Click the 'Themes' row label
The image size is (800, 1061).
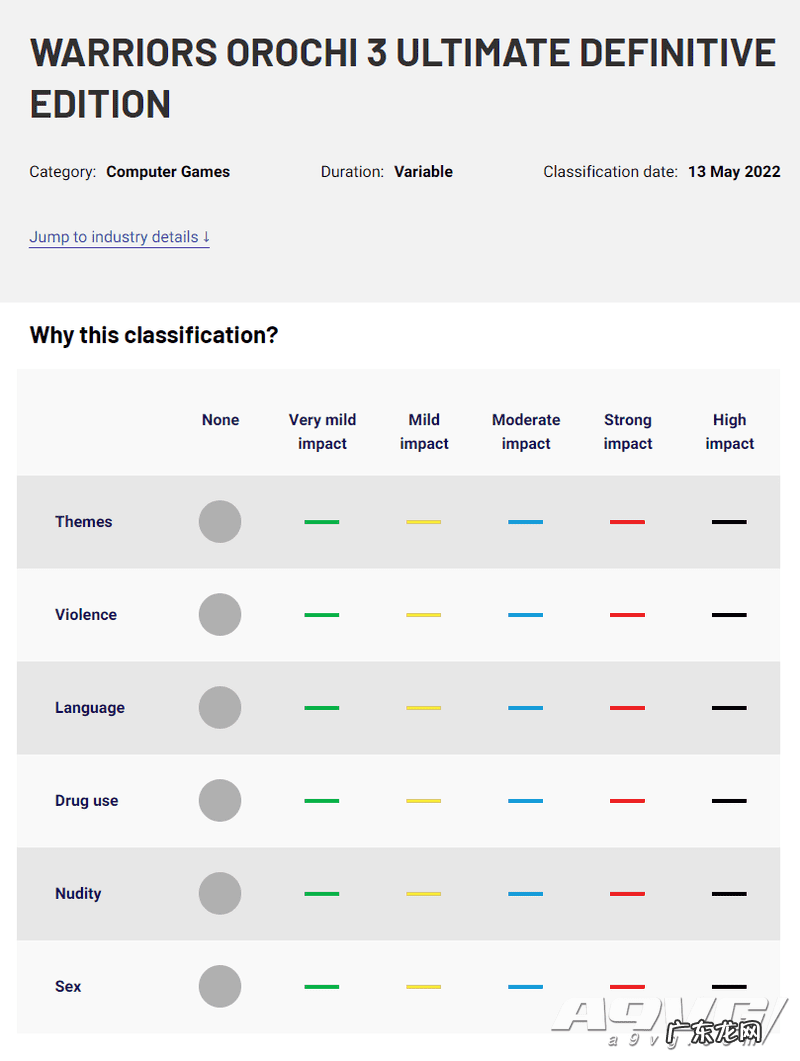[x=84, y=522]
